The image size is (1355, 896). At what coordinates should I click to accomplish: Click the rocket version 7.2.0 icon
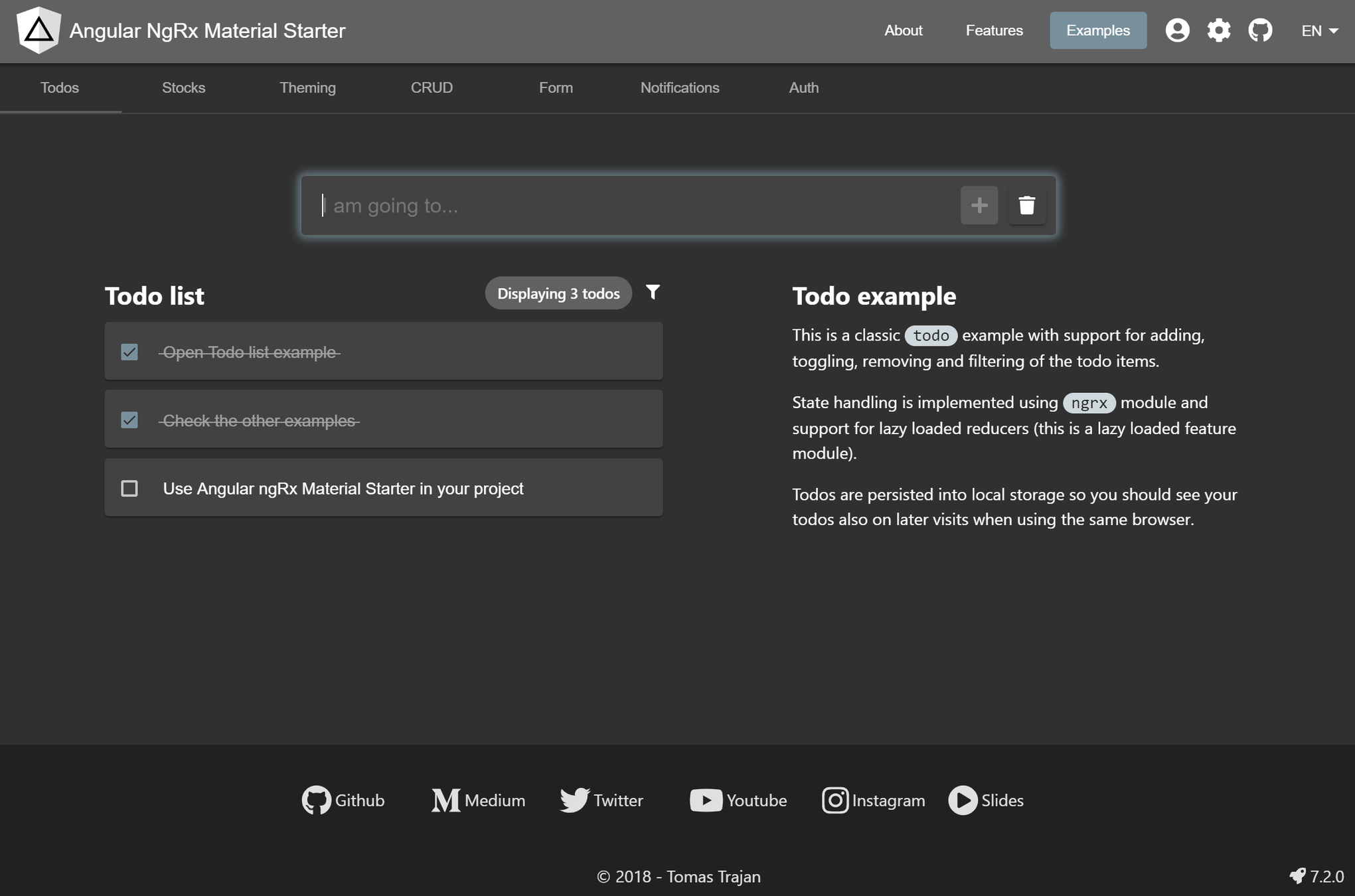coord(1297,876)
